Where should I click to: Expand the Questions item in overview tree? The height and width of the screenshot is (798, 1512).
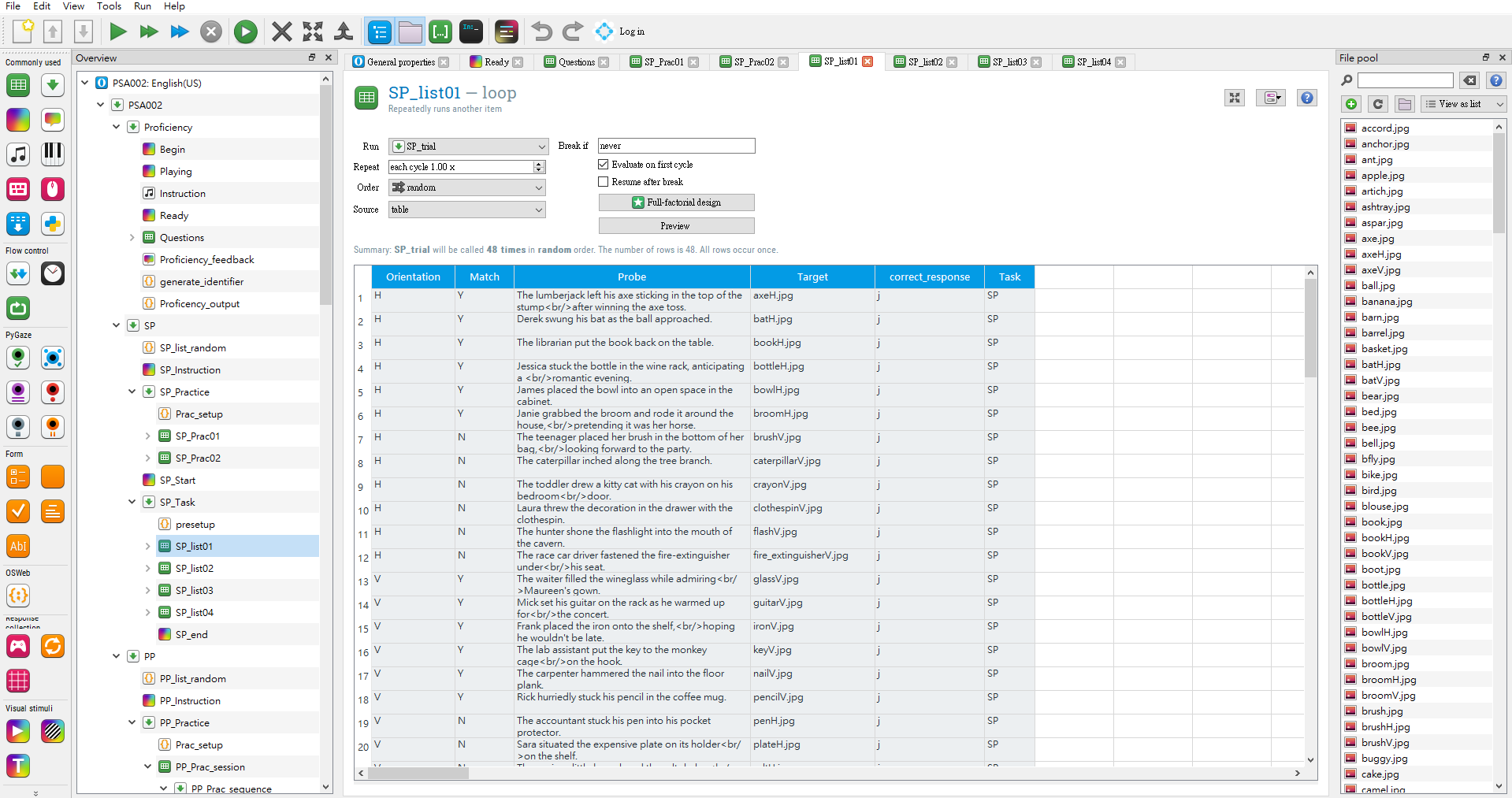coord(132,238)
